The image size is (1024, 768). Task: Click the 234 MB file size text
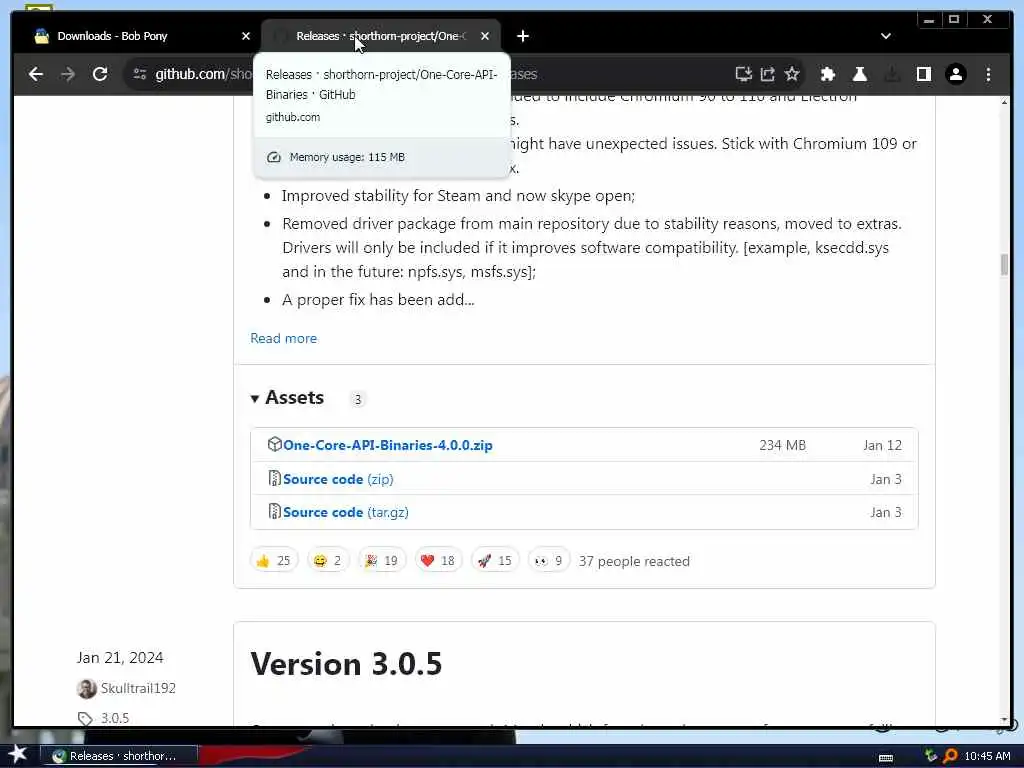coord(782,445)
